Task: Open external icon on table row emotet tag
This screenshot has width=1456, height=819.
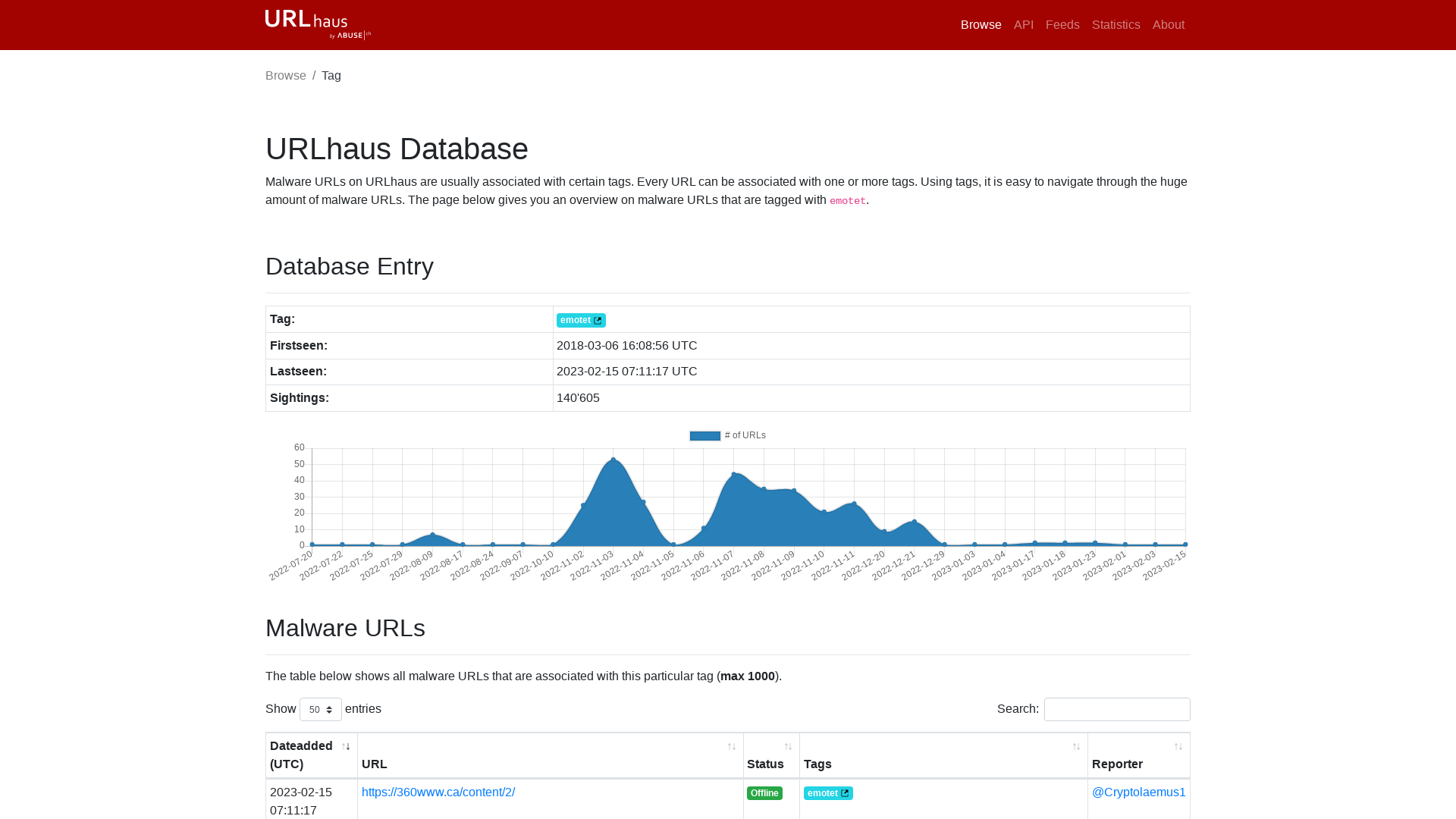Action: 845,793
